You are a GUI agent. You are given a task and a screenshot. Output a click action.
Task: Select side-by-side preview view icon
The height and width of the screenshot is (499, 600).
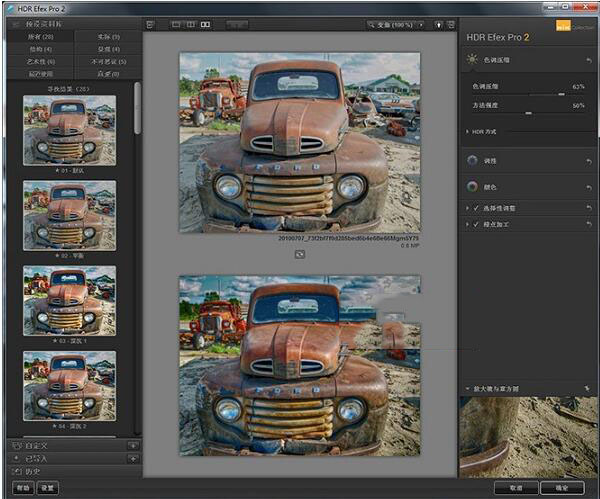pos(205,23)
